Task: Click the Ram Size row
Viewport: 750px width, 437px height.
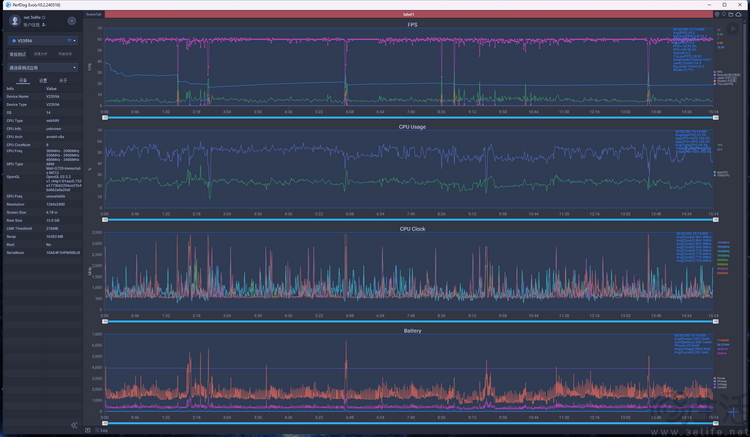Action: click(43, 220)
